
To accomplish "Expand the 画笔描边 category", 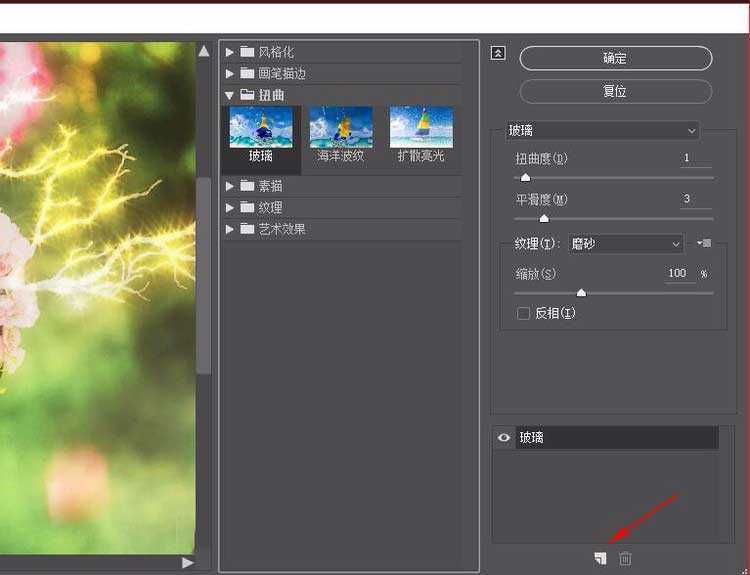I will click(x=230, y=74).
